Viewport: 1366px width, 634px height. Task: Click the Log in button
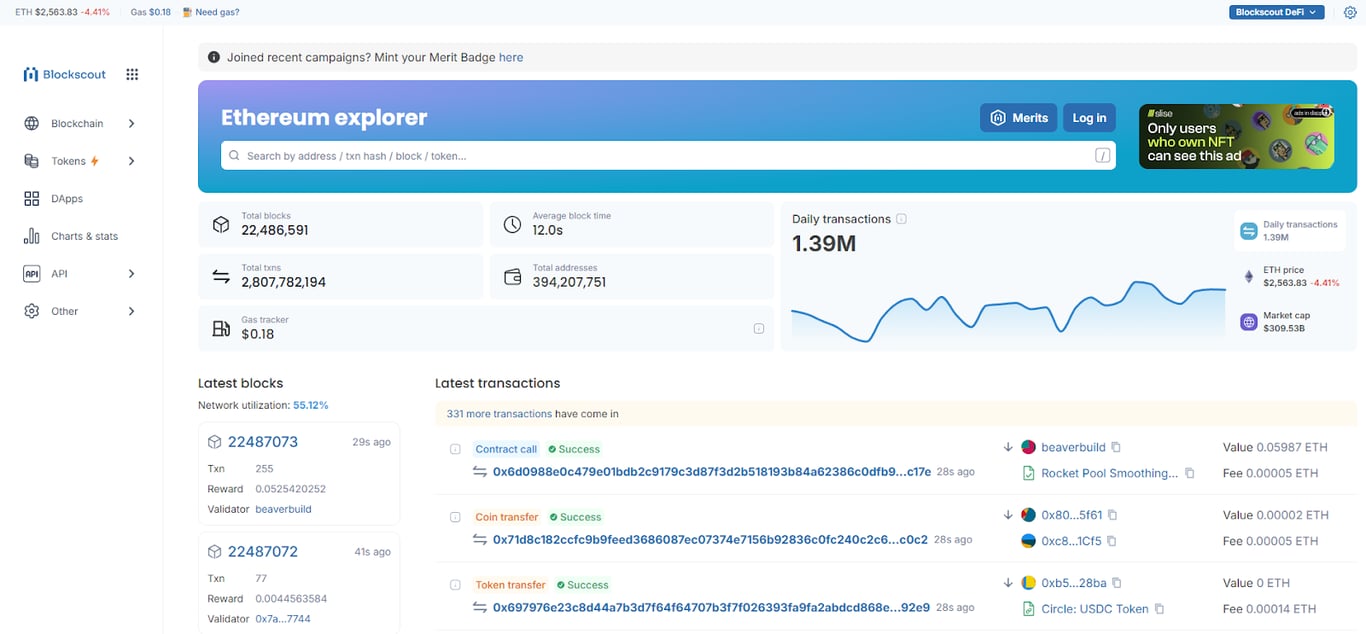click(1089, 118)
